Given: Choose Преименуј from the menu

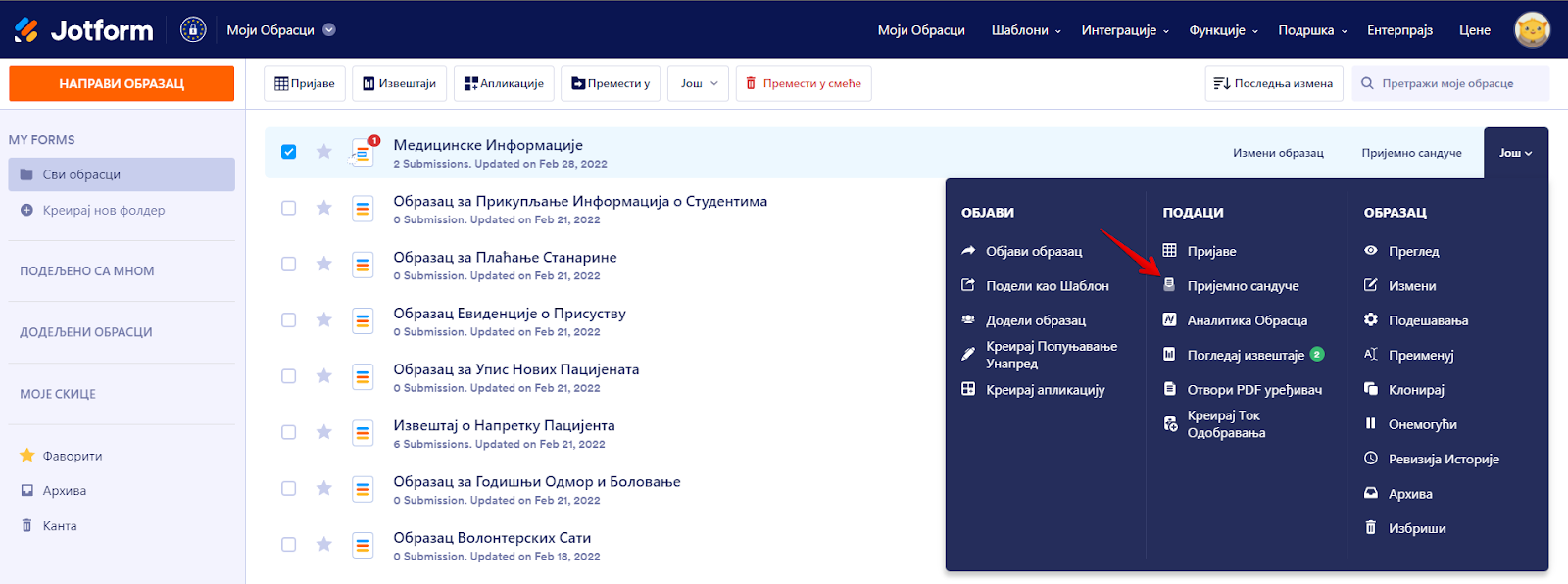Looking at the screenshot, I should pos(1409,355).
